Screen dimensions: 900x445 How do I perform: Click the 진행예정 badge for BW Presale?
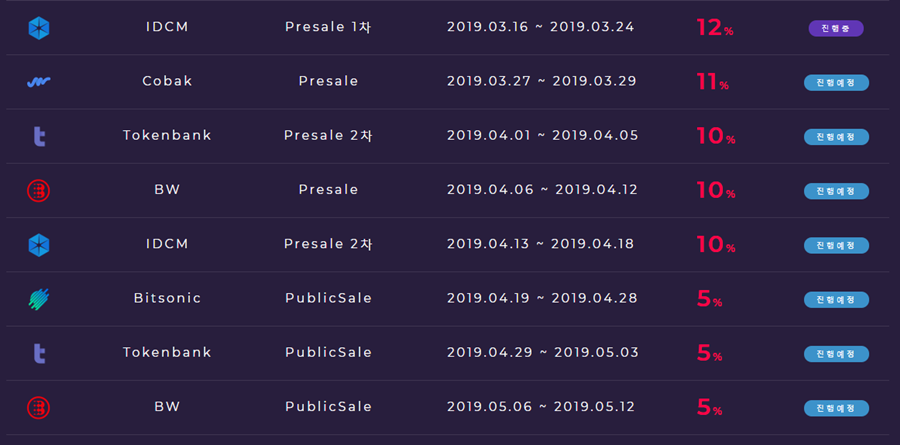[836, 190]
